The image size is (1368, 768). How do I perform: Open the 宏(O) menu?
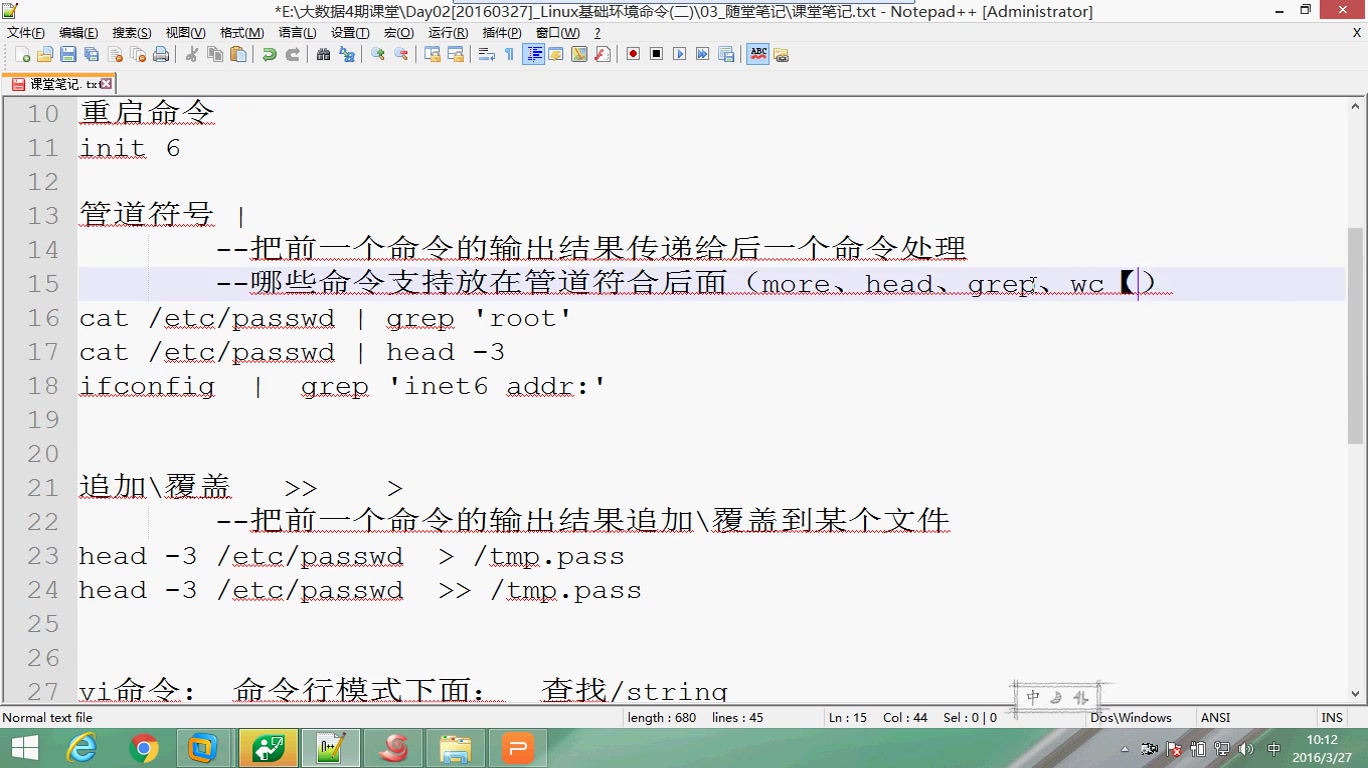pos(397,31)
